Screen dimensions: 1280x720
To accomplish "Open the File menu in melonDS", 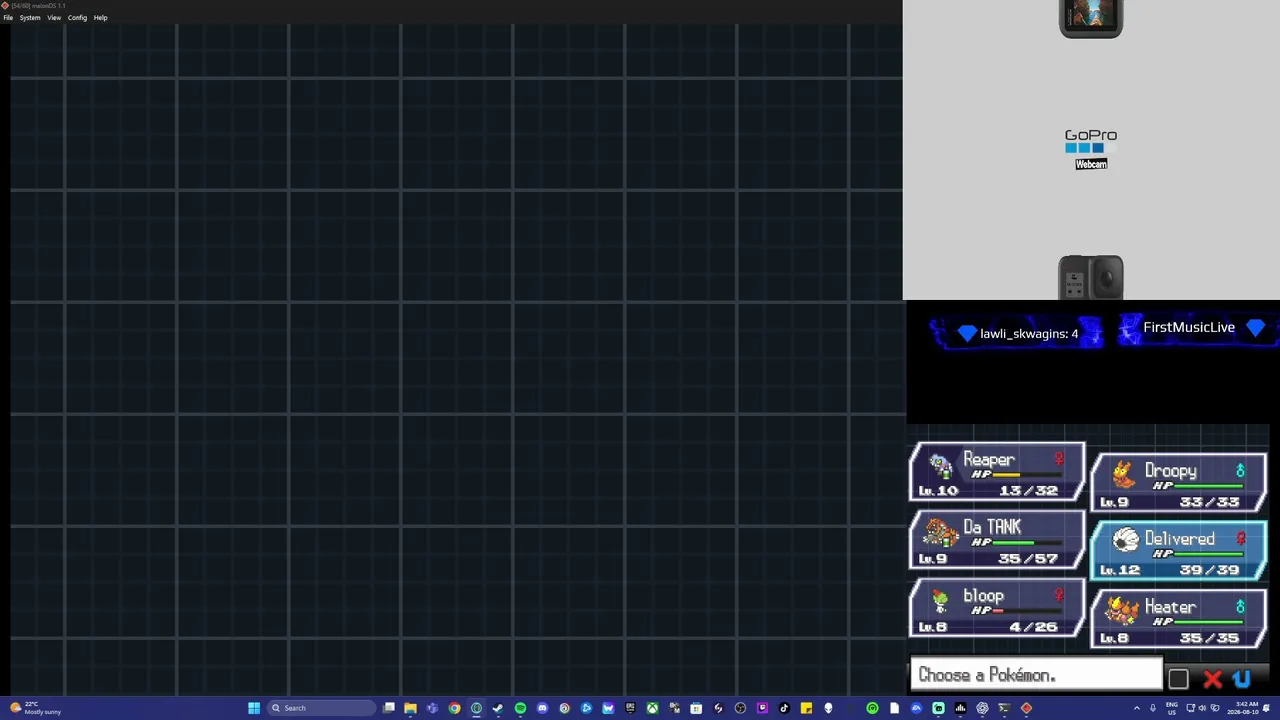I will coord(8,18).
